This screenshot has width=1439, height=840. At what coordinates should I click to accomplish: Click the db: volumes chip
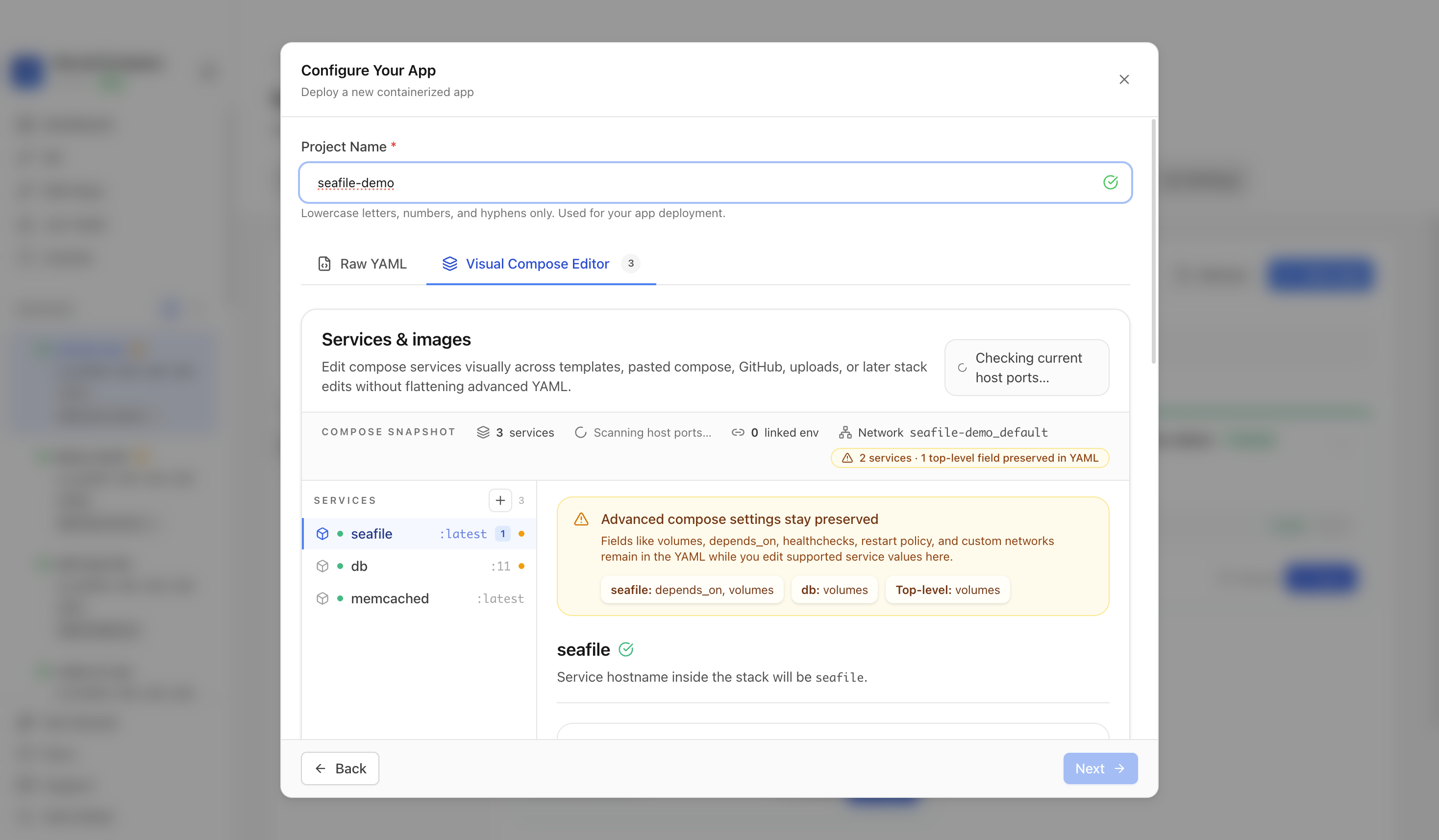[834, 590]
